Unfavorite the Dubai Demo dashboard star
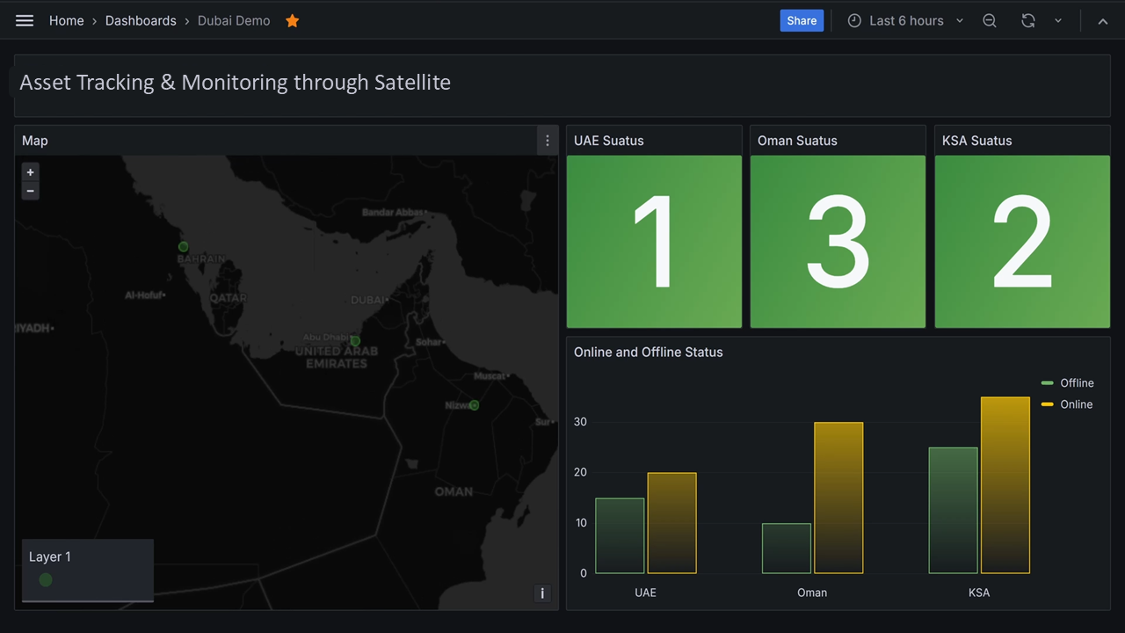Viewport: 1125px width, 633px height. [x=291, y=20]
